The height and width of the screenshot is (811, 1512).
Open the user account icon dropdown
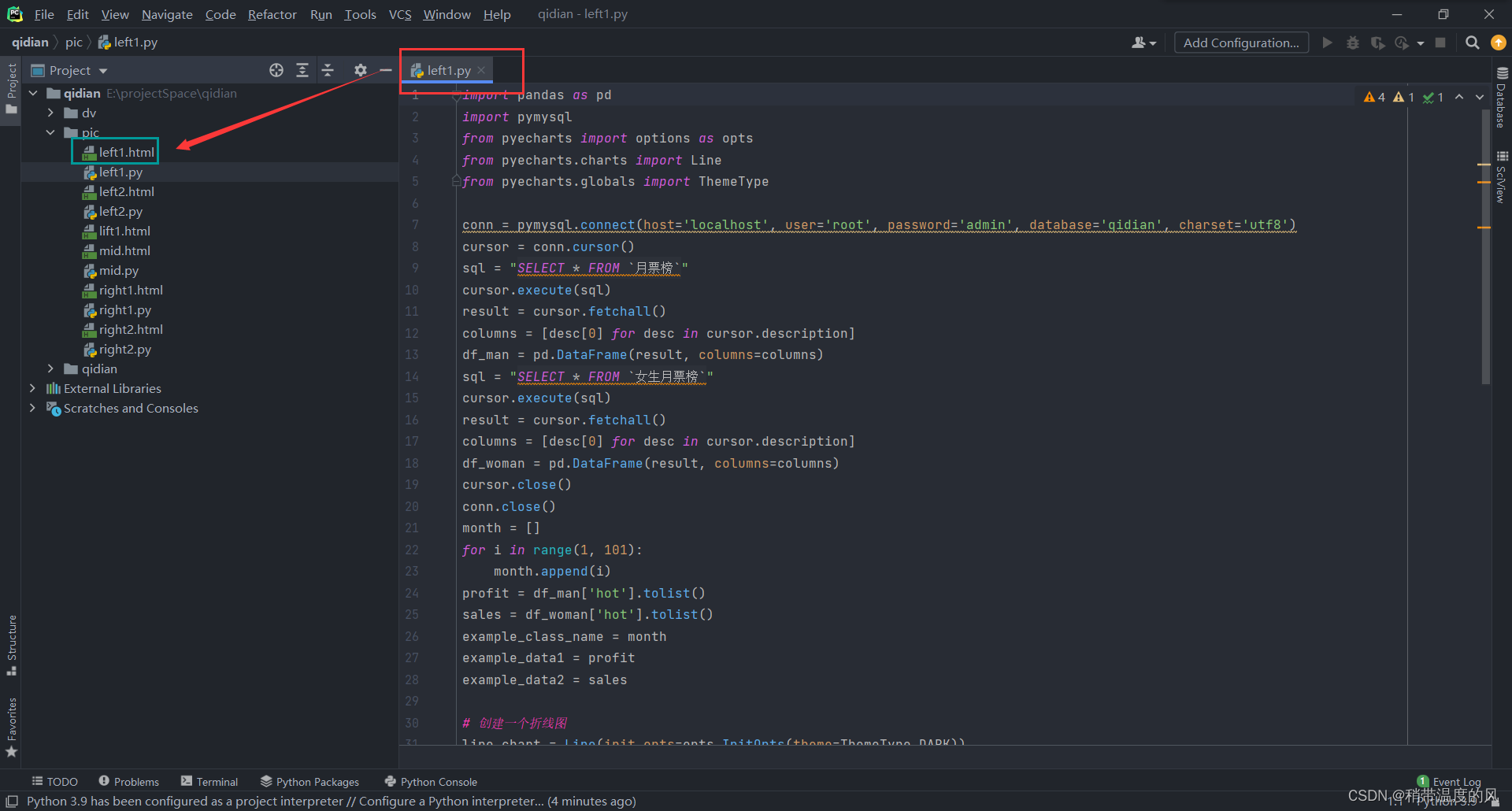point(1143,43)
